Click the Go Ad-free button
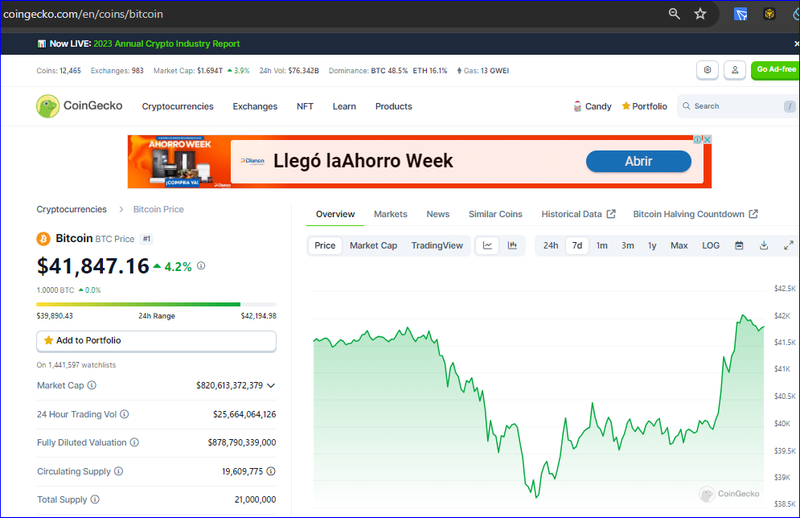The width and height of the screenshot is (800, 518). [776, 70]
